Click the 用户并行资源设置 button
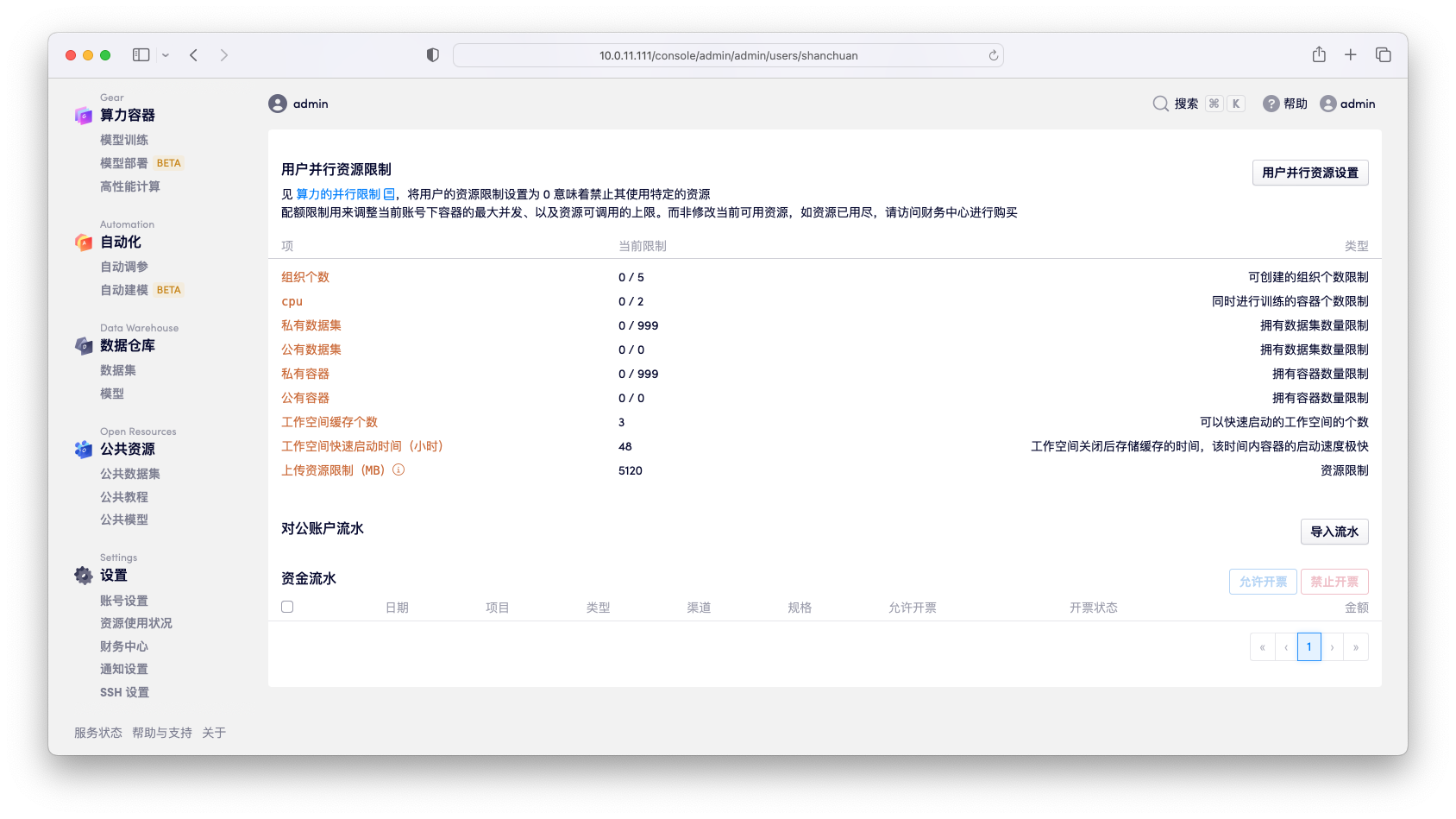This screenshot has width=1456, height=819. (1309, 173)
